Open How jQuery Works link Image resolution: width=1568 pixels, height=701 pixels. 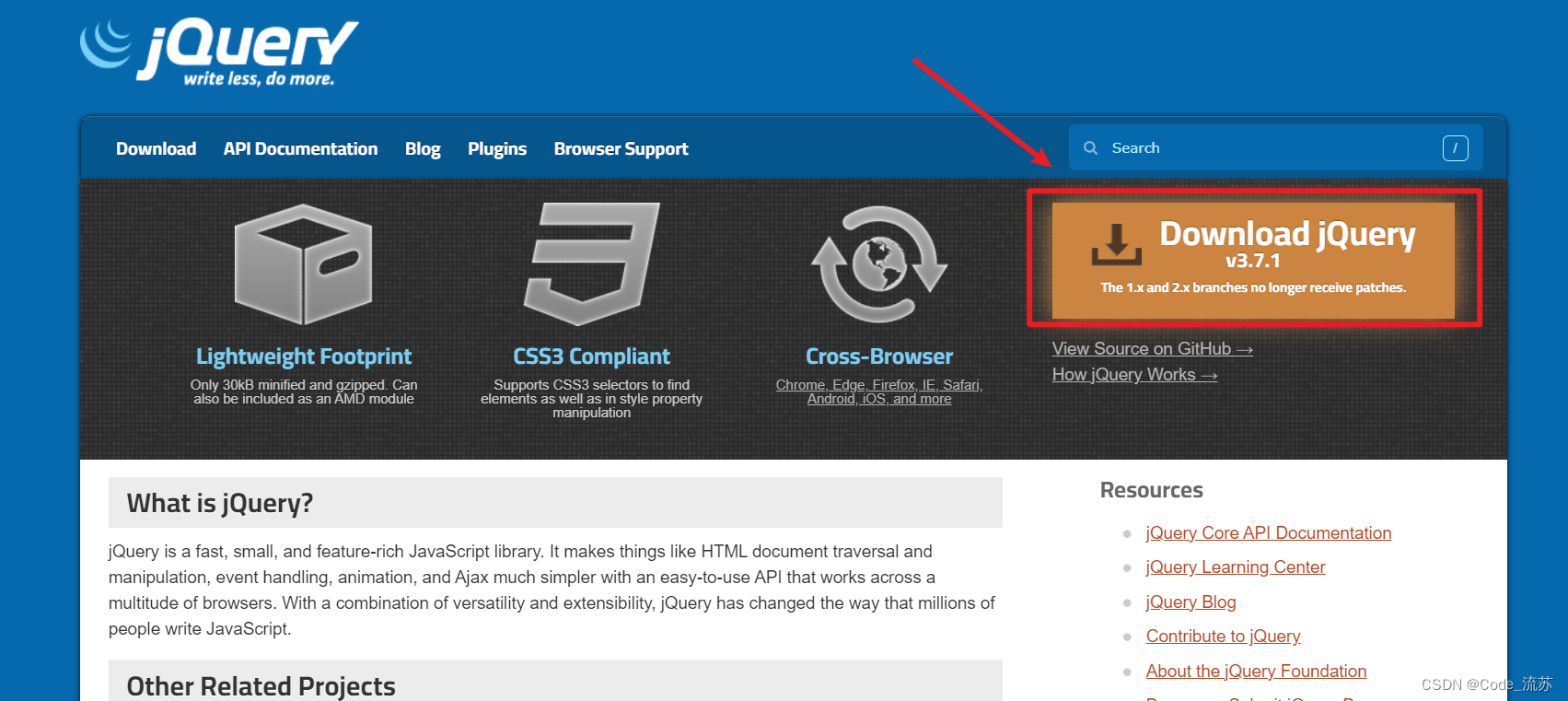tap(1134, 375)
